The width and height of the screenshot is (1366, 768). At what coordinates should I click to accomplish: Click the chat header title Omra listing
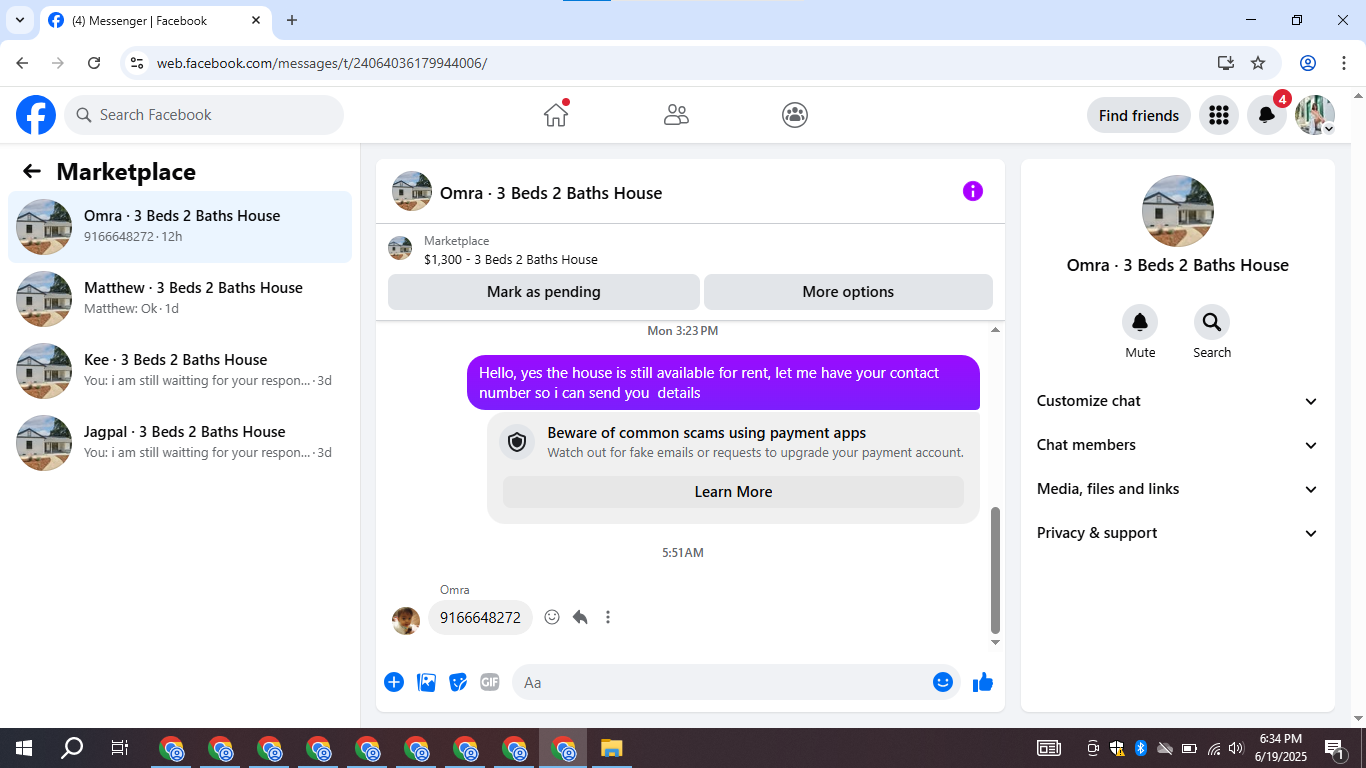[551, 193]
